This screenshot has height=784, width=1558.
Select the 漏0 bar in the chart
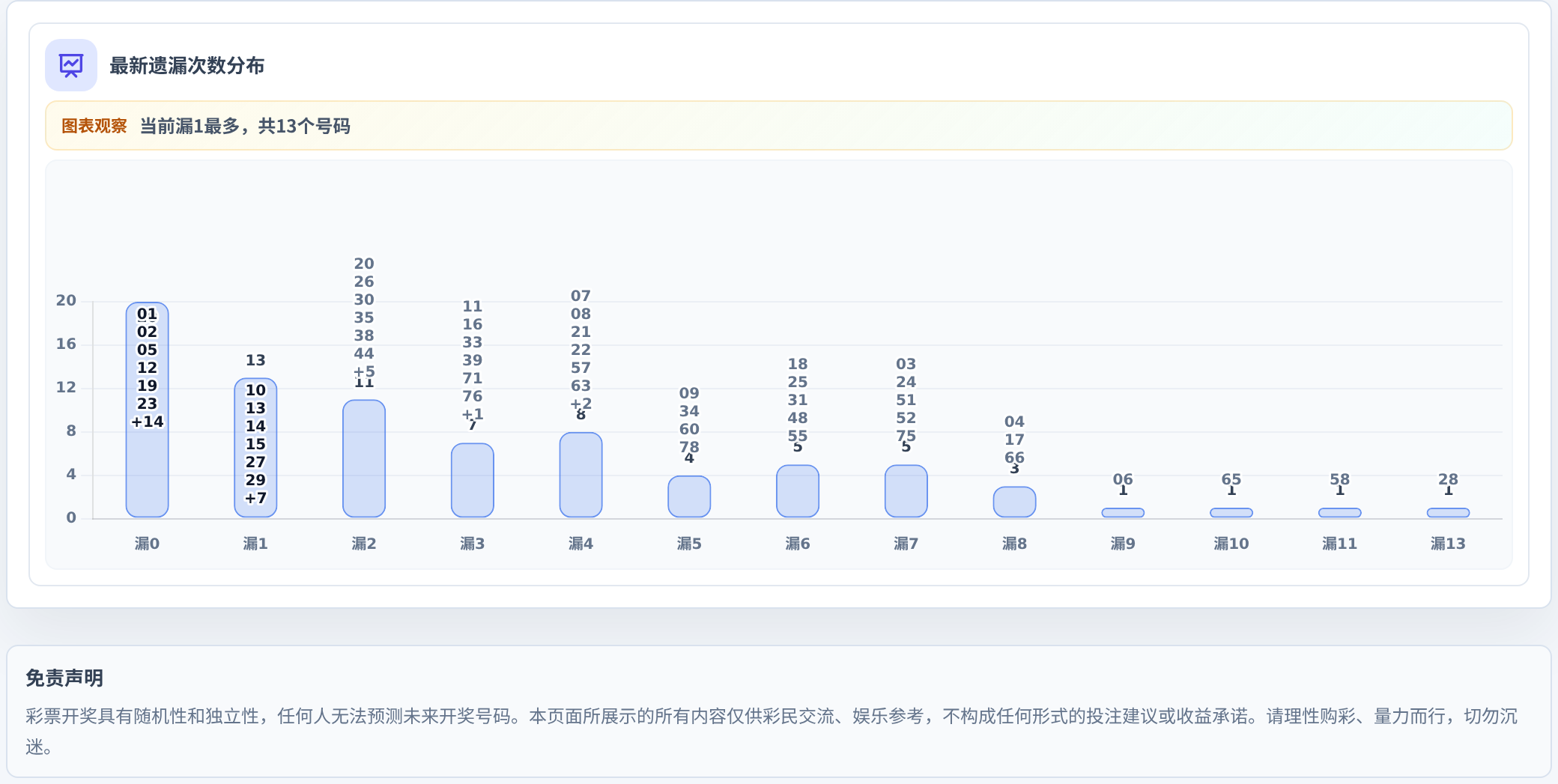point(147,410)
